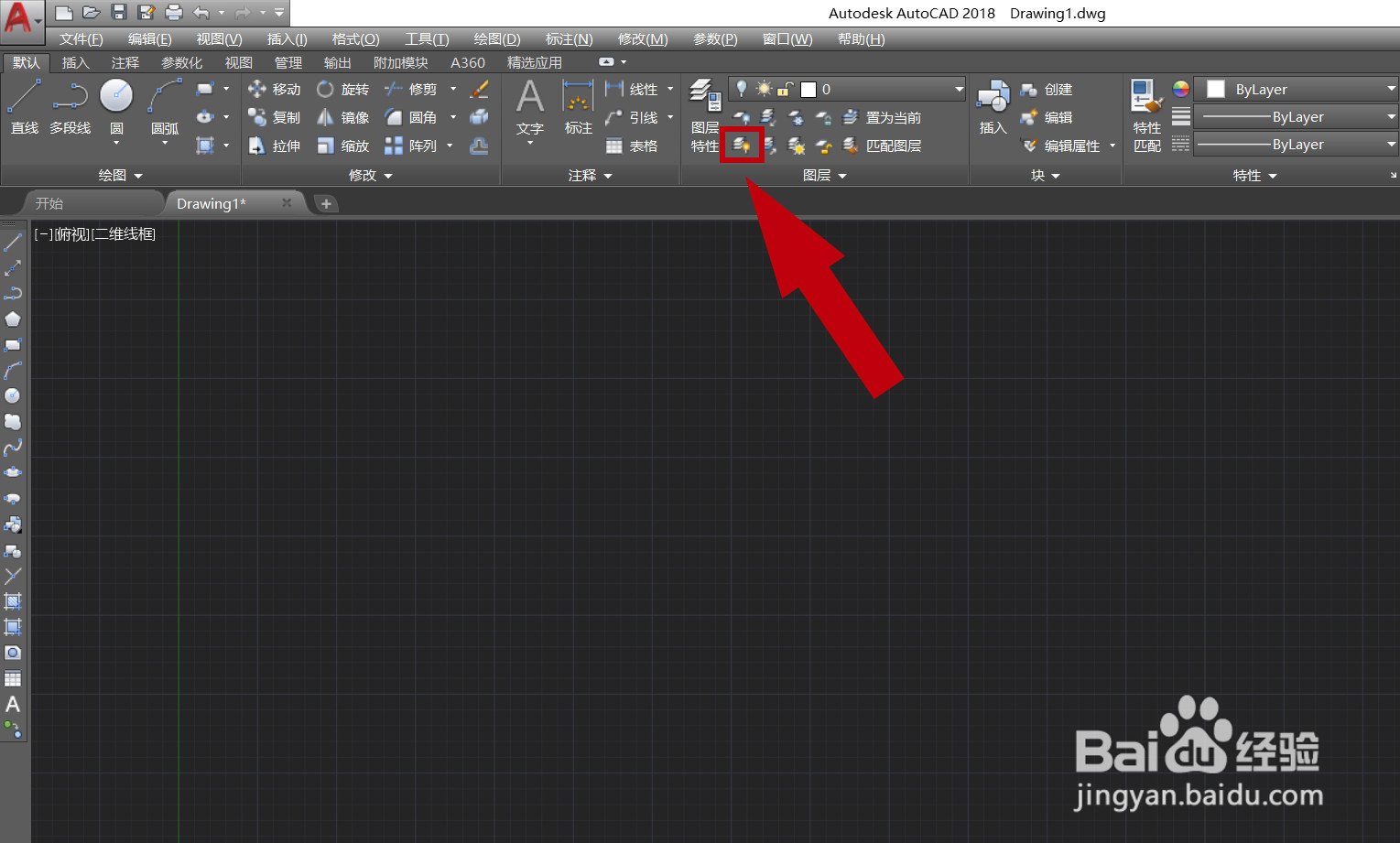Toggle ribbon minimize button after 精选应用

(x=606, y=62)
